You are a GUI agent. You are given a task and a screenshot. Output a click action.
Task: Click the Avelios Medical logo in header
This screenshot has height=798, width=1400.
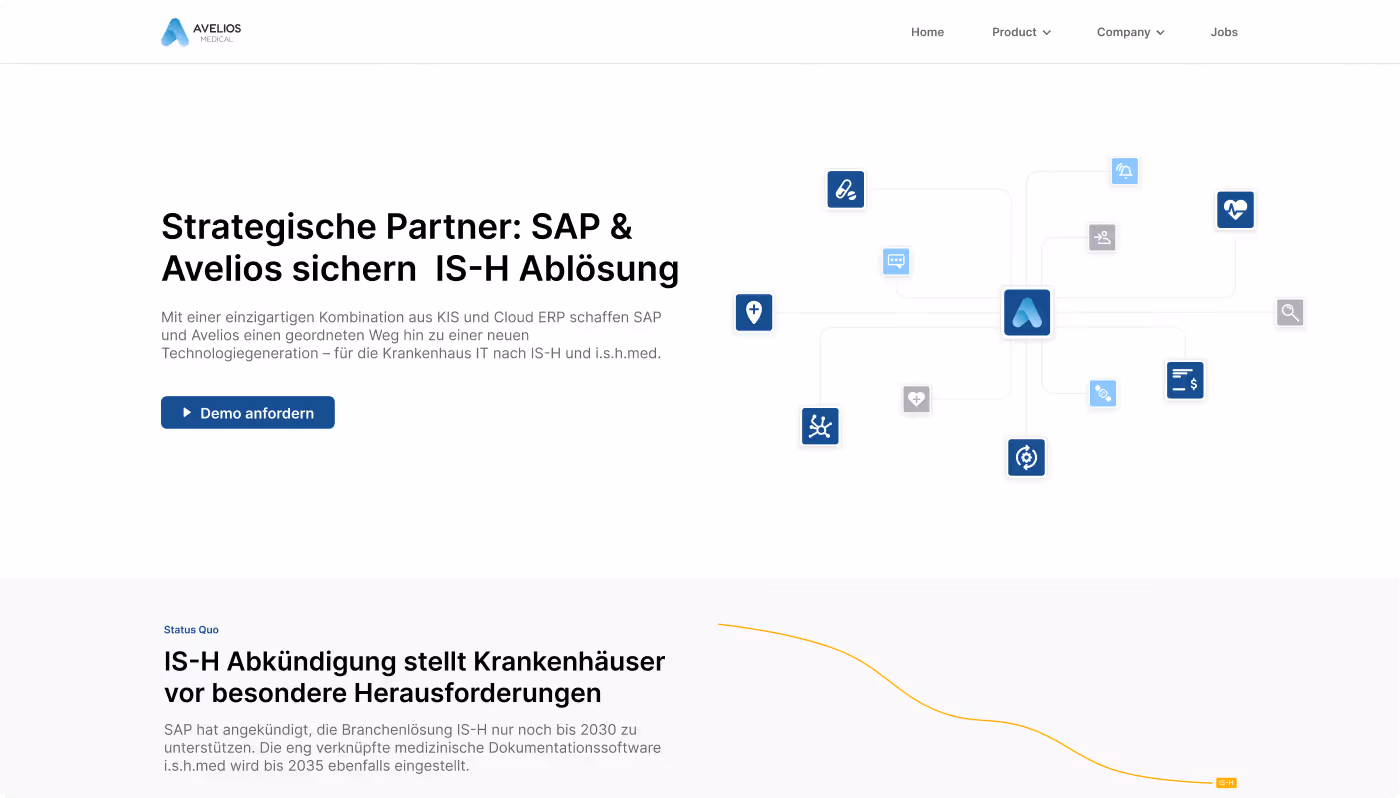tap(201, 32)
